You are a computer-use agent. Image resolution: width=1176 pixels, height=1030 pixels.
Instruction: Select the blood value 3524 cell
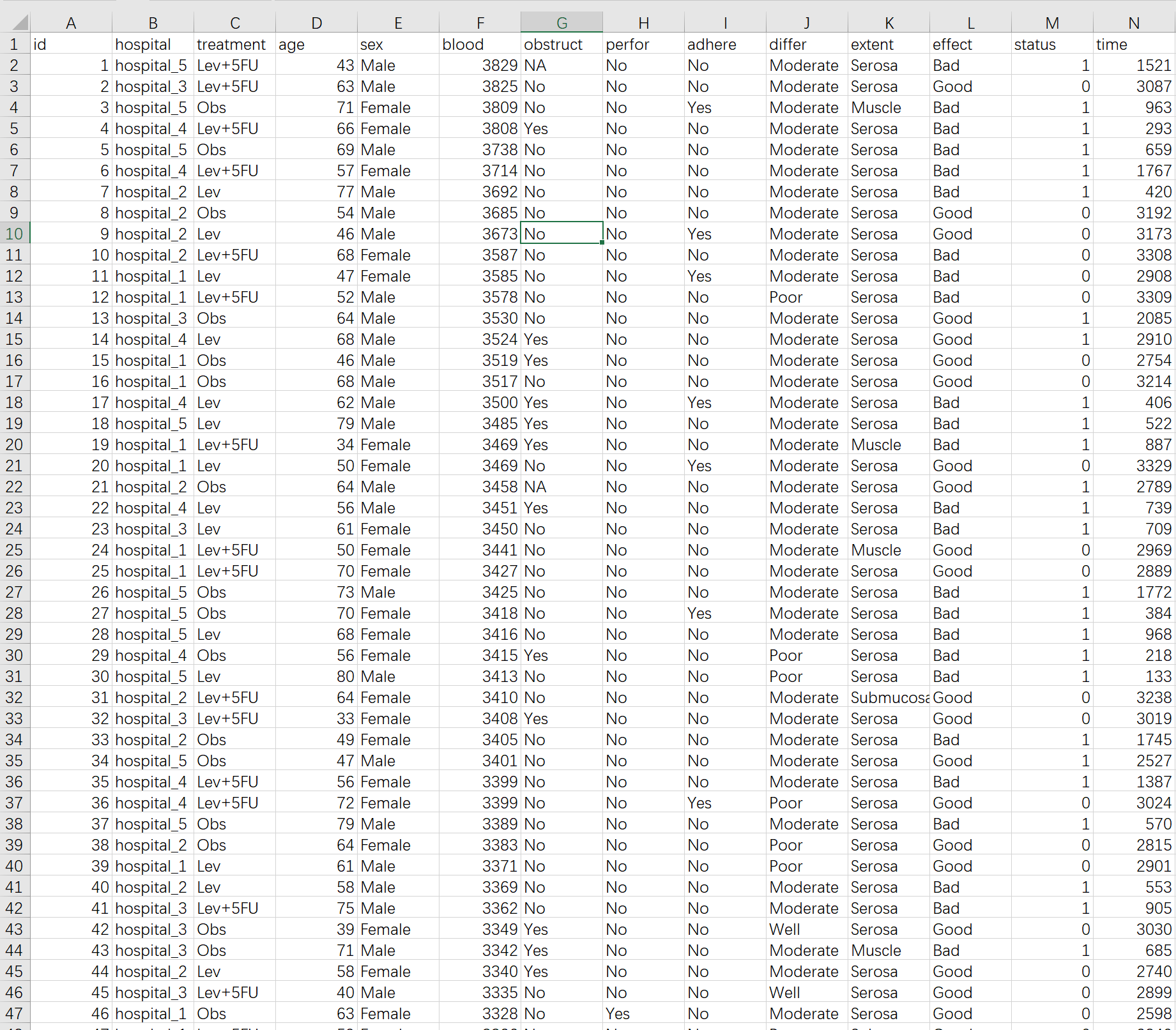480,339
